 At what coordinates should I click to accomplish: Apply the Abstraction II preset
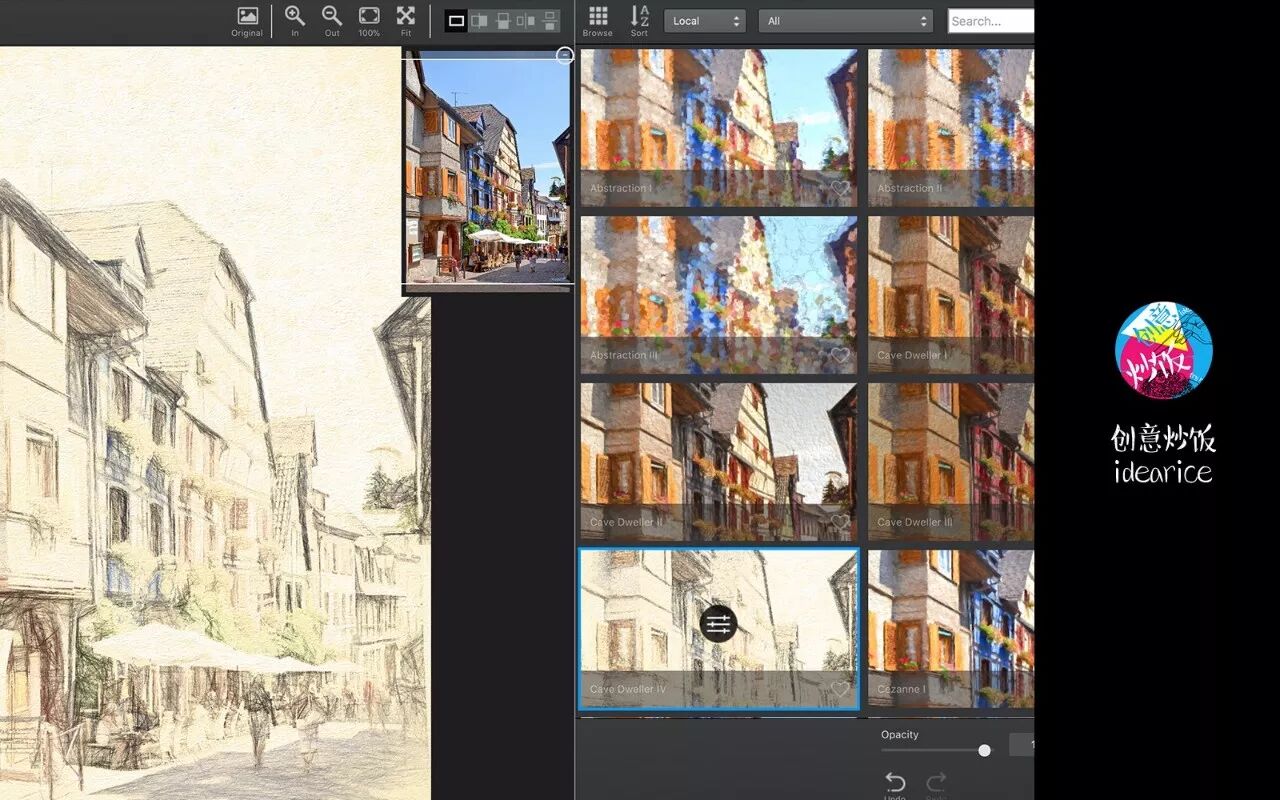tap(951, 127)
